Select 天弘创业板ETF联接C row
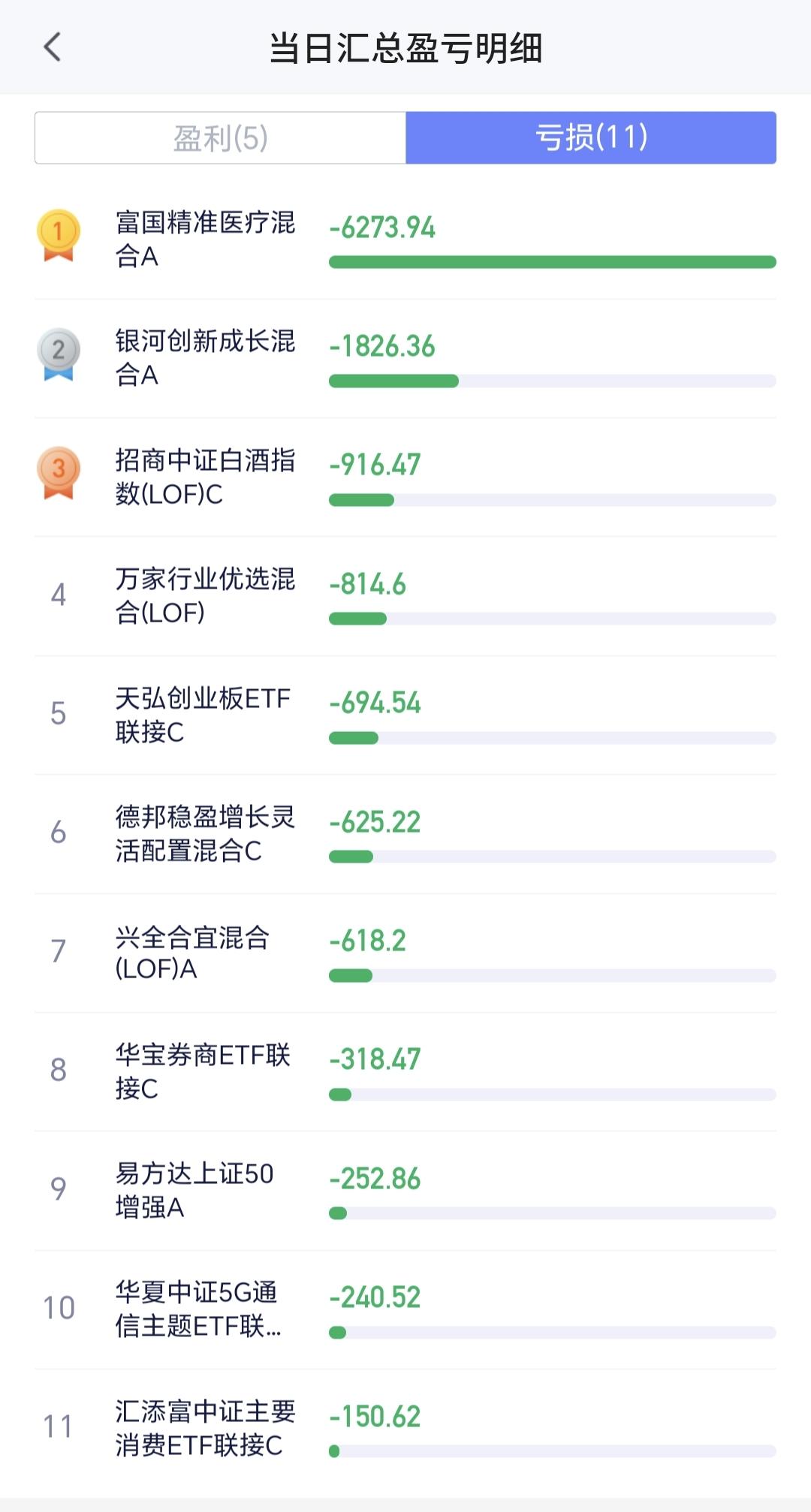The image size is (811, 1512). [405, 715]
